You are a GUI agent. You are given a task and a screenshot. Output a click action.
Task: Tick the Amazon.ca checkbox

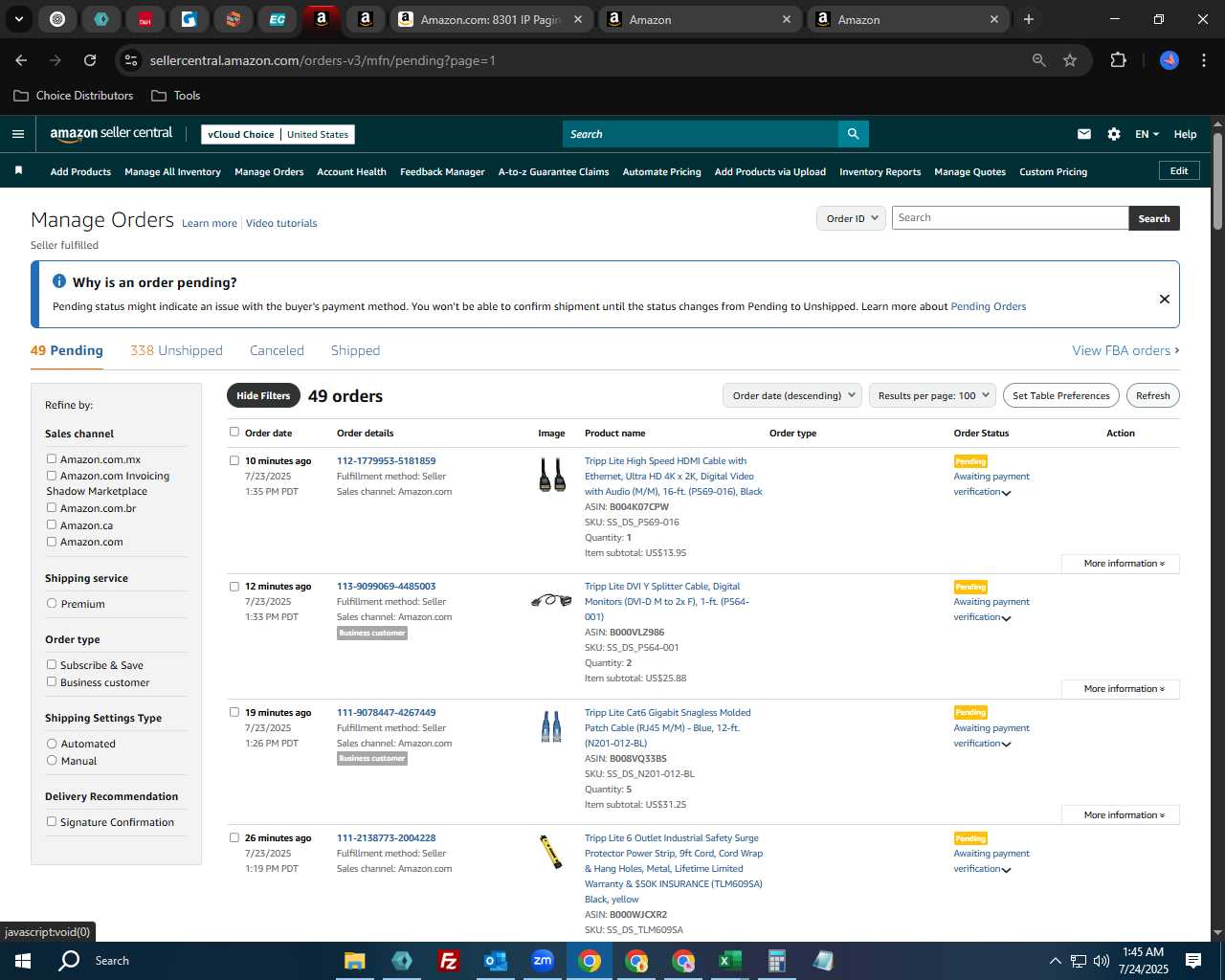pos(52,524)
